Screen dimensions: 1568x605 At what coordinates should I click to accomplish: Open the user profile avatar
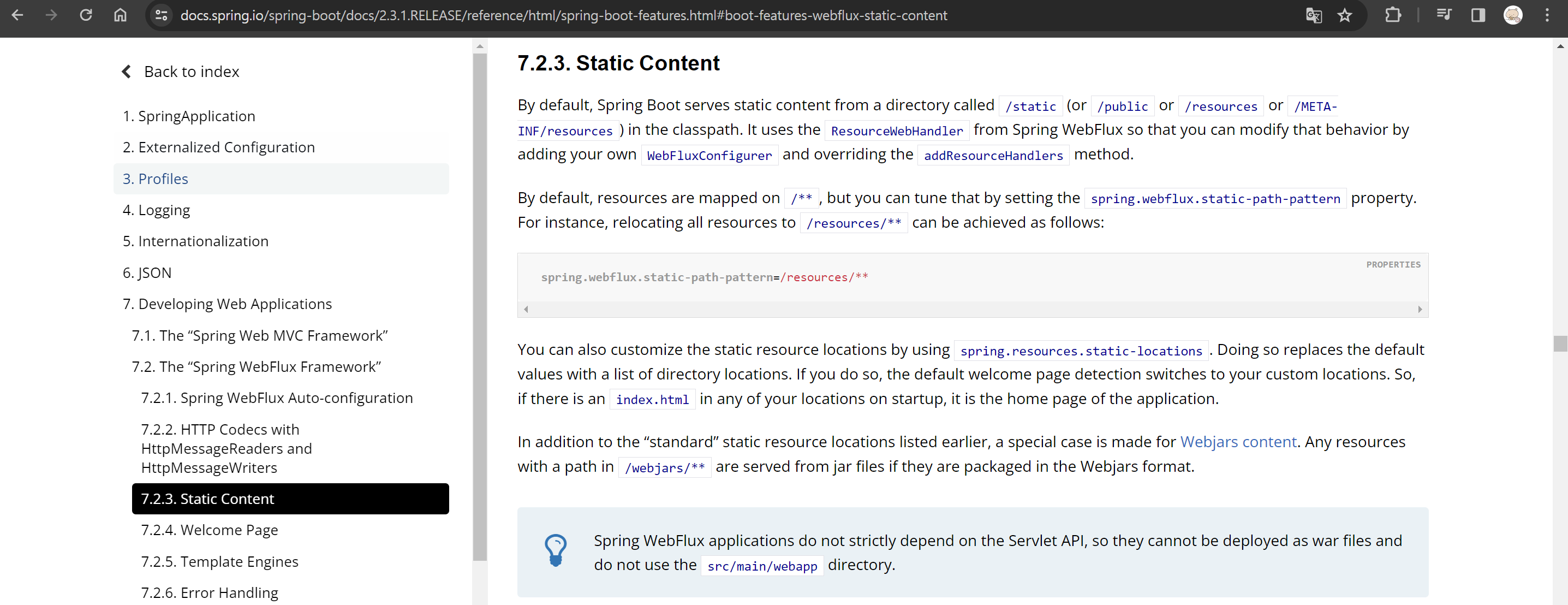pos(1513,15)
